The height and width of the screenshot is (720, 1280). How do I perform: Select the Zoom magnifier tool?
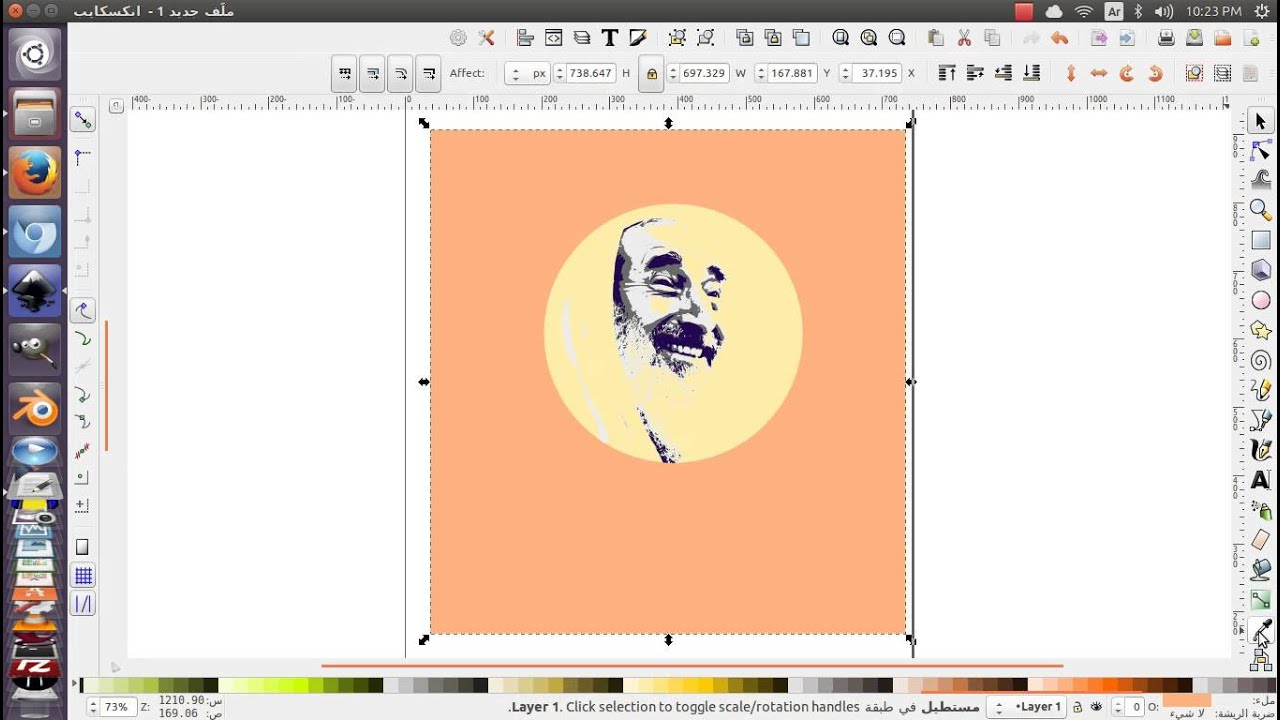pyautogui.click(x=1260, y=210)
